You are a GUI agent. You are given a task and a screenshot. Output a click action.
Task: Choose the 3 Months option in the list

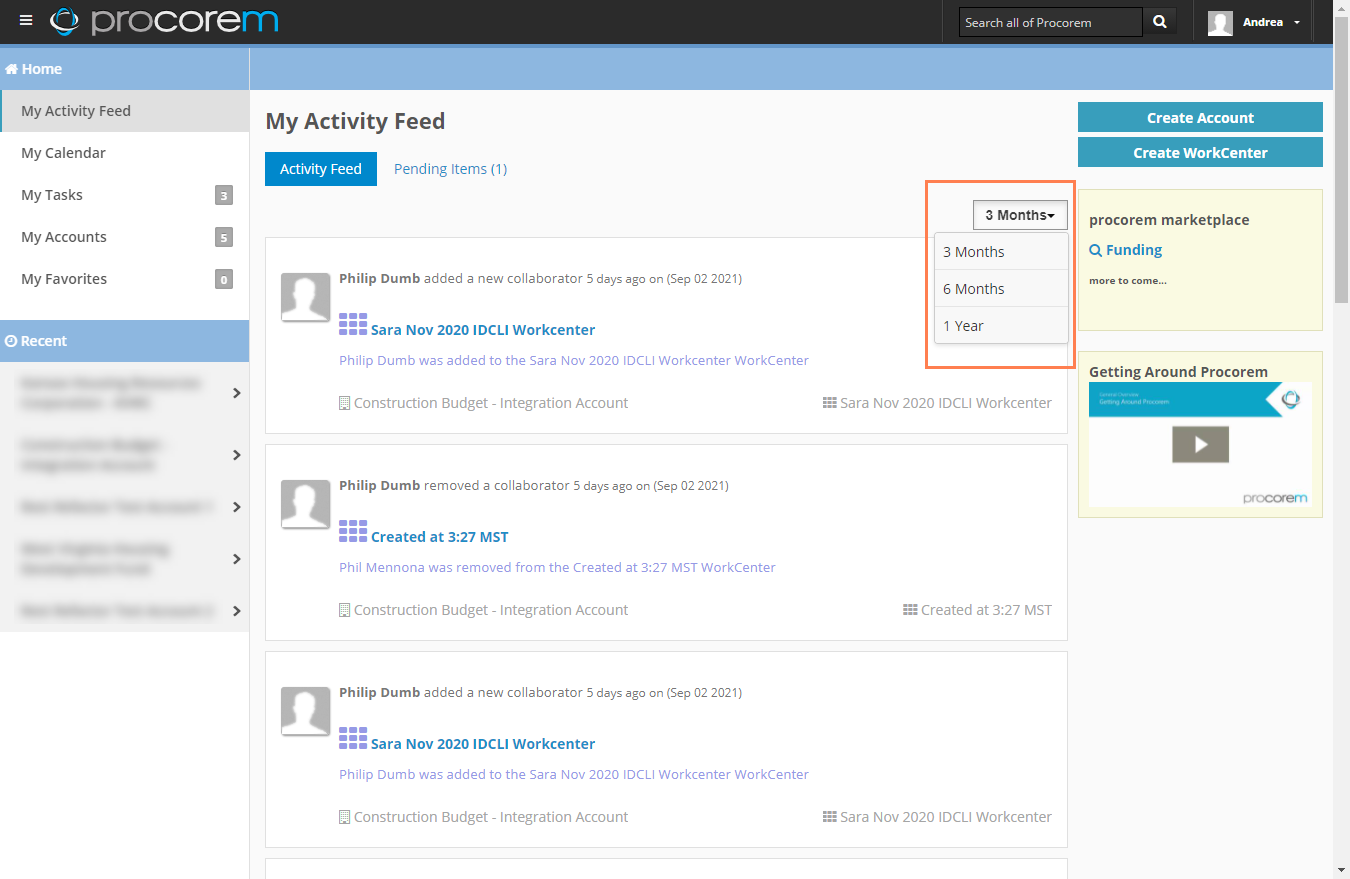pos(1001,252)
